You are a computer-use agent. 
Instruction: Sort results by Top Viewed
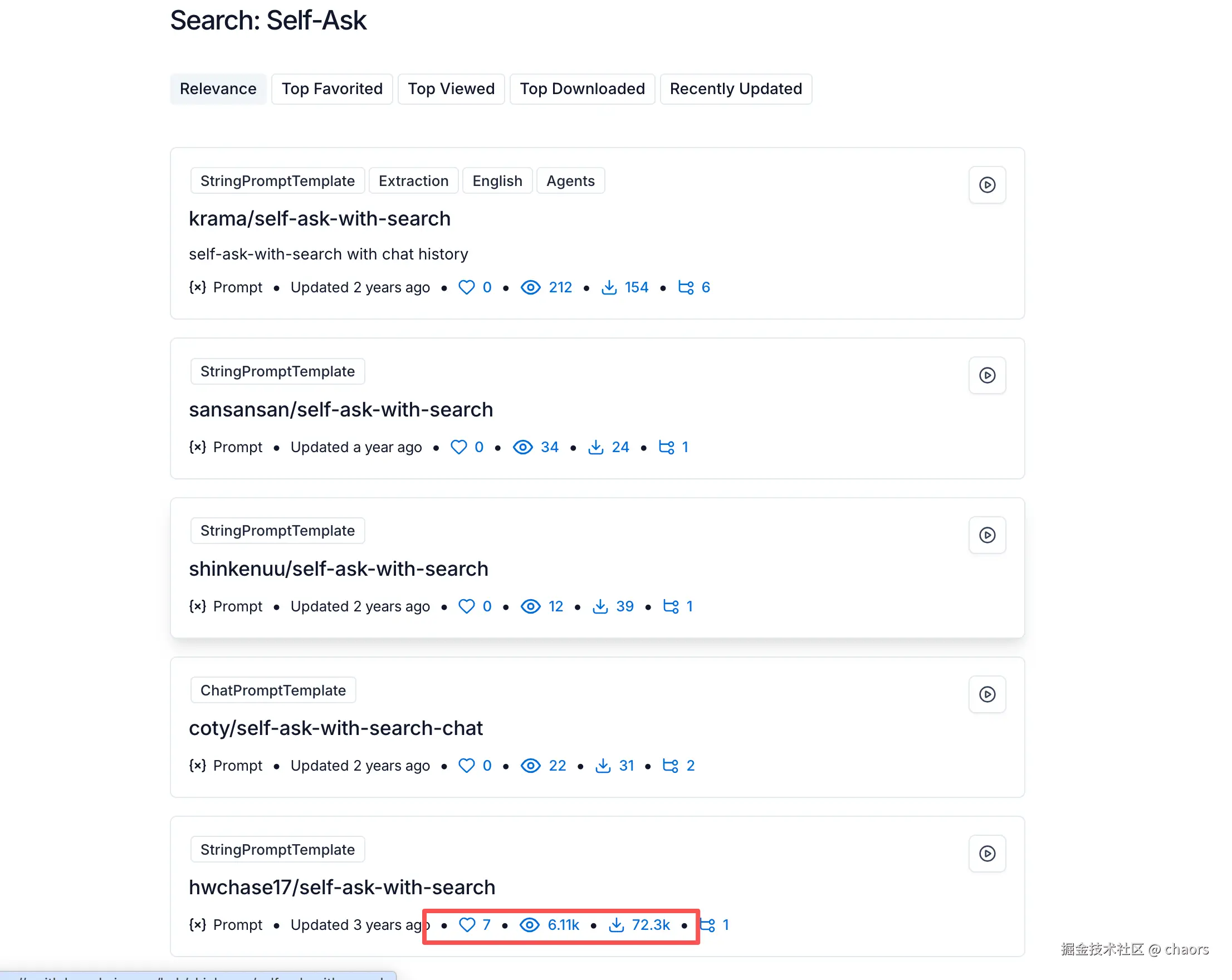(x=451, y=89)
